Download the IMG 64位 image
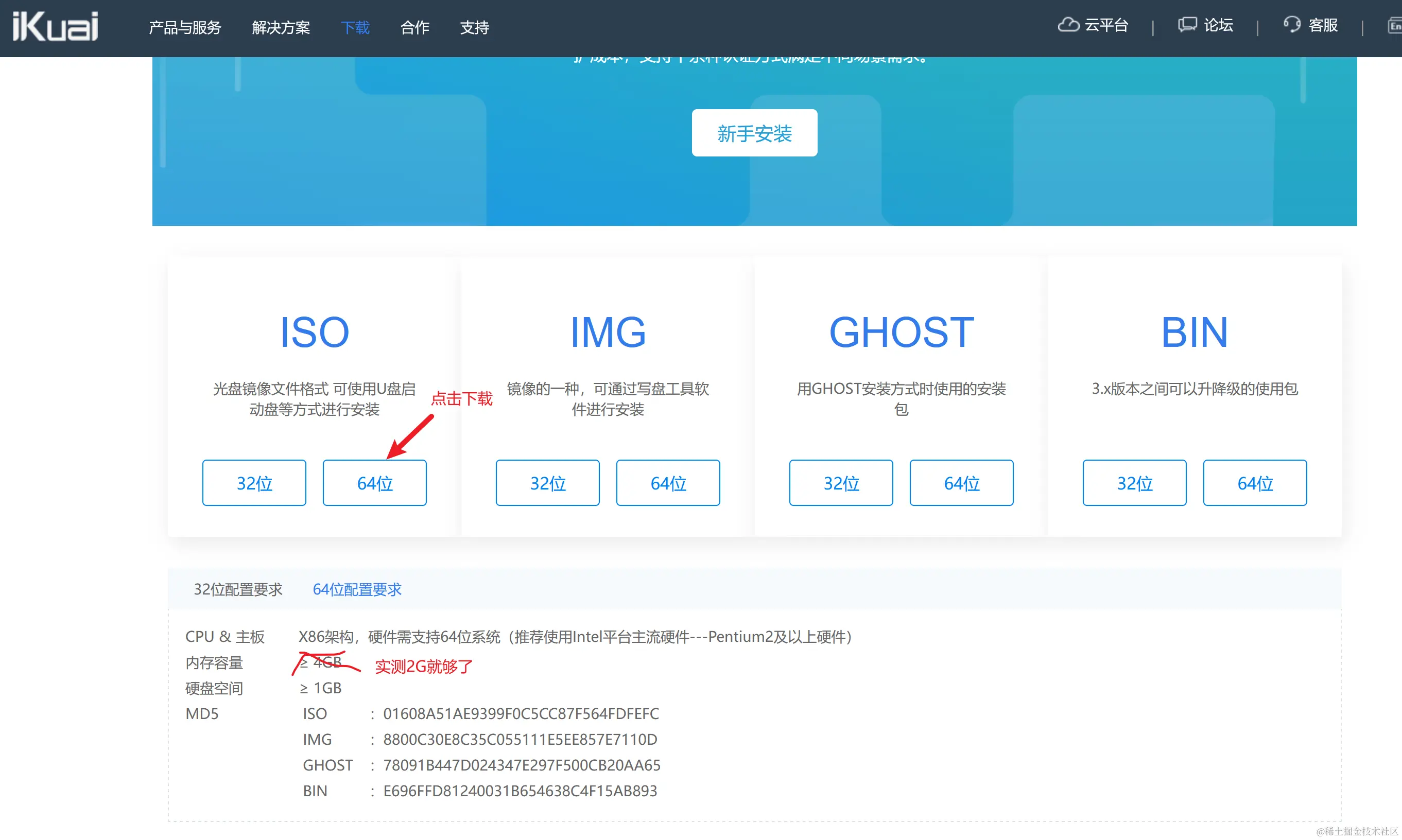The image size is (1402, 840). [x=668, y=483]
